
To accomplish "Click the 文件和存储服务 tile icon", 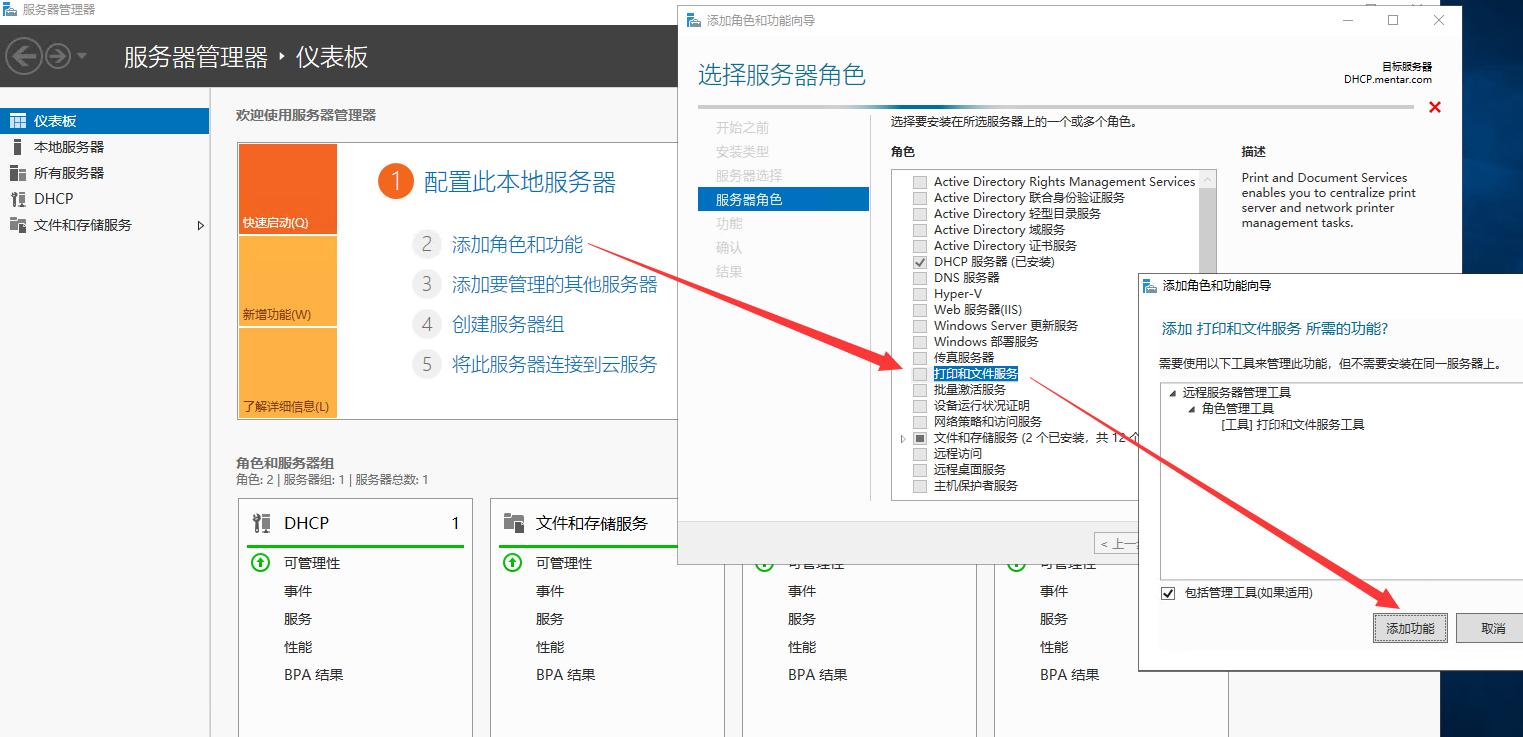I will coord(514,522).
